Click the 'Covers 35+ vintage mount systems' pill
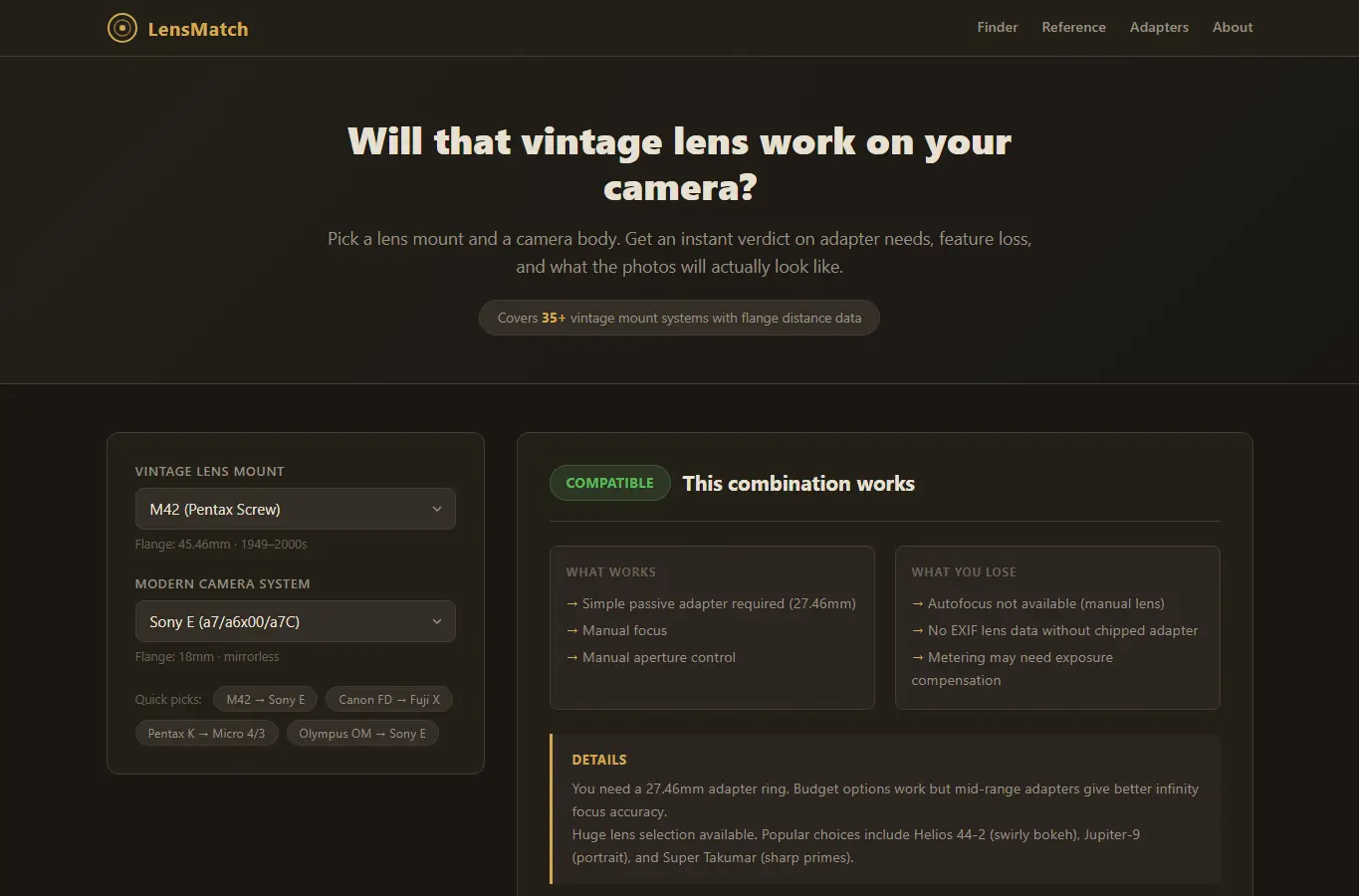Image resolution: width=1359 pixels, height=896 pixels. click(679, 318)
